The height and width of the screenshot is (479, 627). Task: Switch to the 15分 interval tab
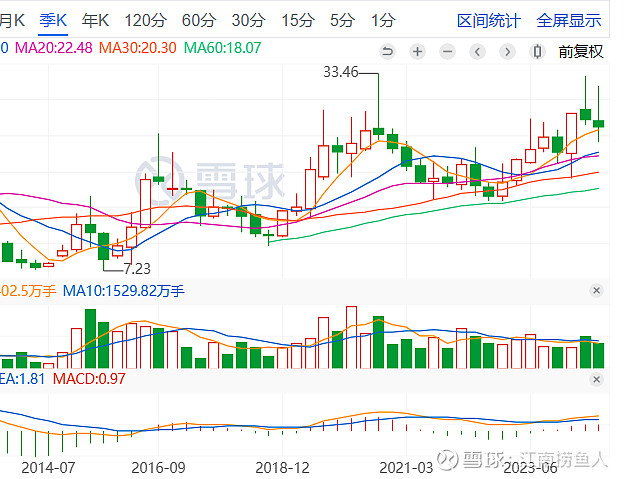pos(298,20)
